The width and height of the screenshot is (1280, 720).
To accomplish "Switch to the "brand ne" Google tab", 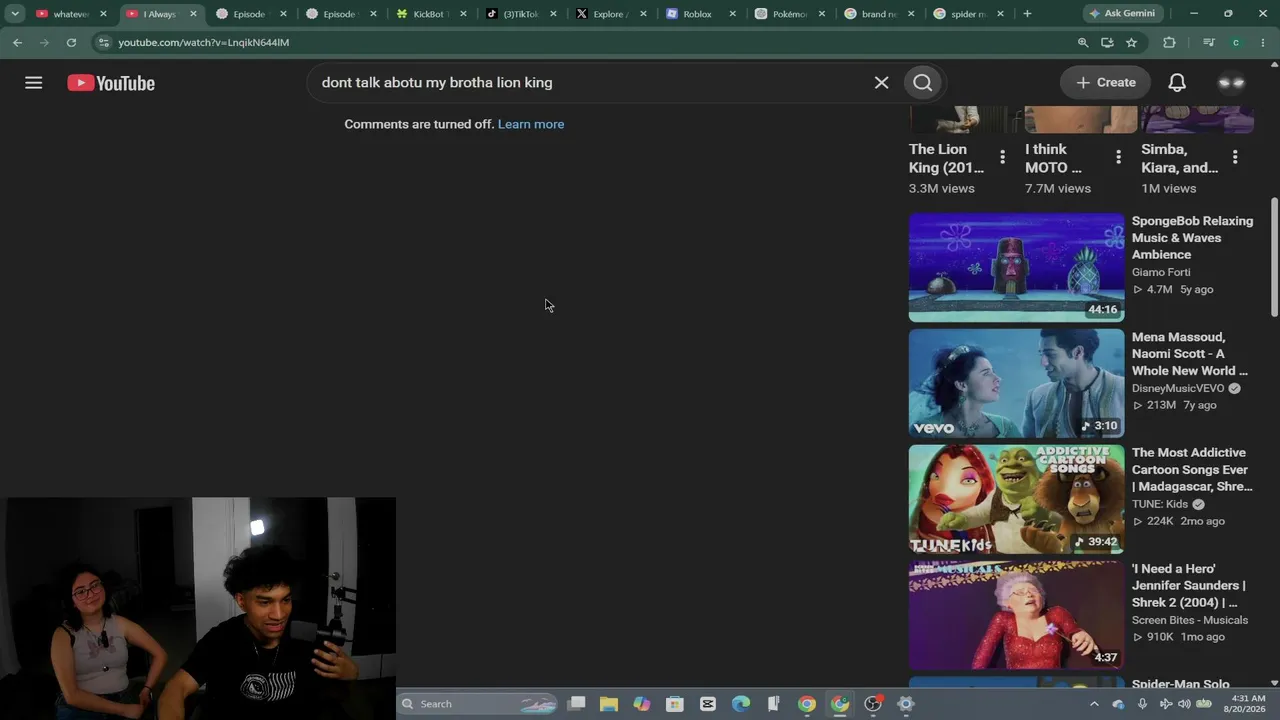I will tap(880, 14).
